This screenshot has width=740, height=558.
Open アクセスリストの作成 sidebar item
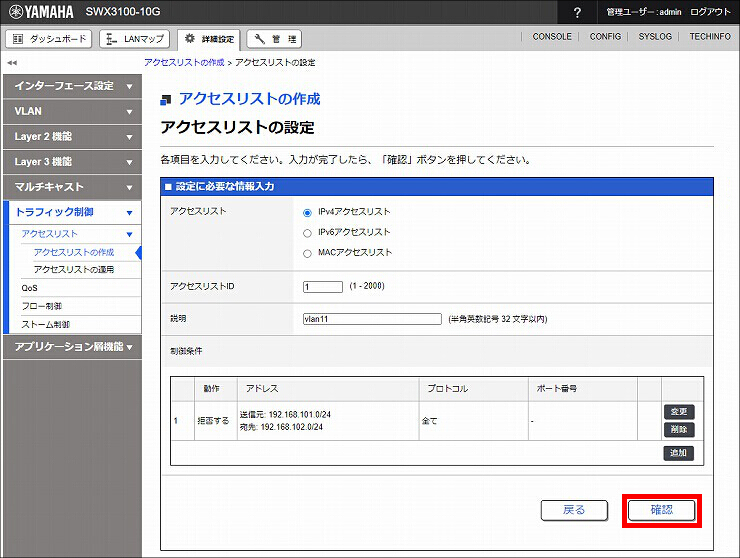pyautogui.click(x=74, y=253)
